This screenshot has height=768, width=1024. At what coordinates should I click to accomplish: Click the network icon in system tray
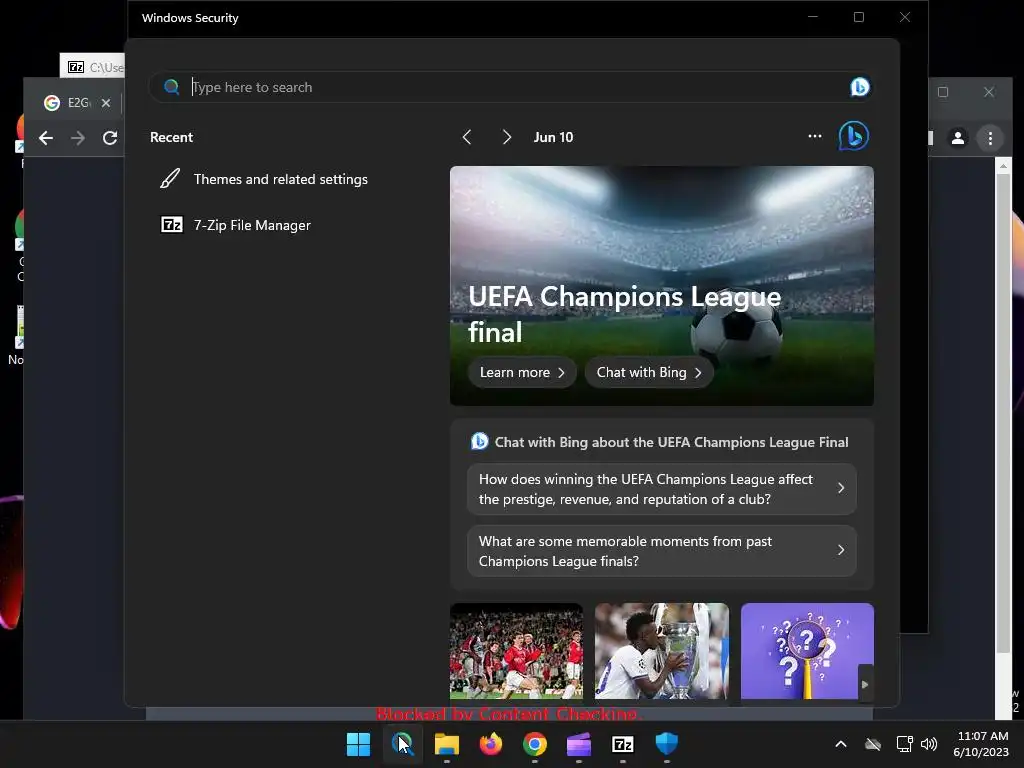[x=904, y=744]
